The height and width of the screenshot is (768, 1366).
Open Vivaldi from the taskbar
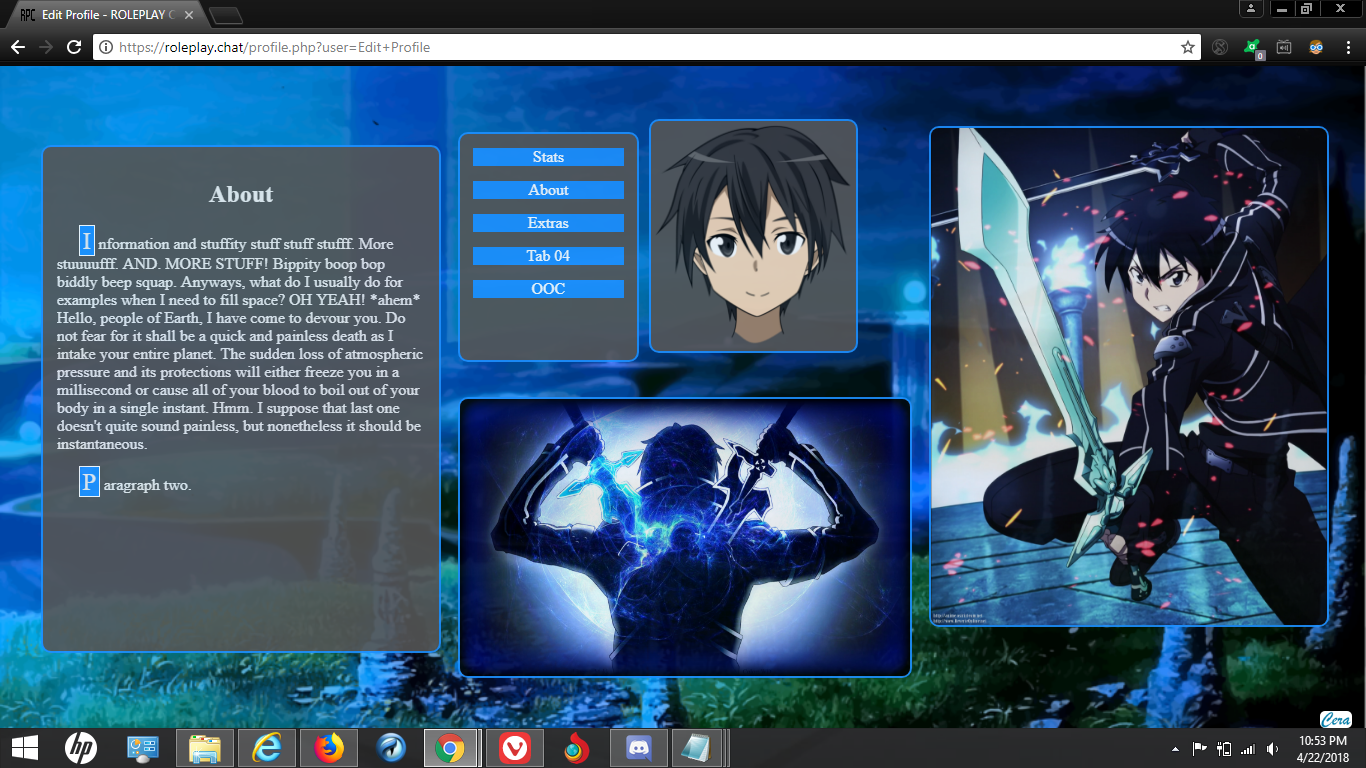click(x=515, y=748)
